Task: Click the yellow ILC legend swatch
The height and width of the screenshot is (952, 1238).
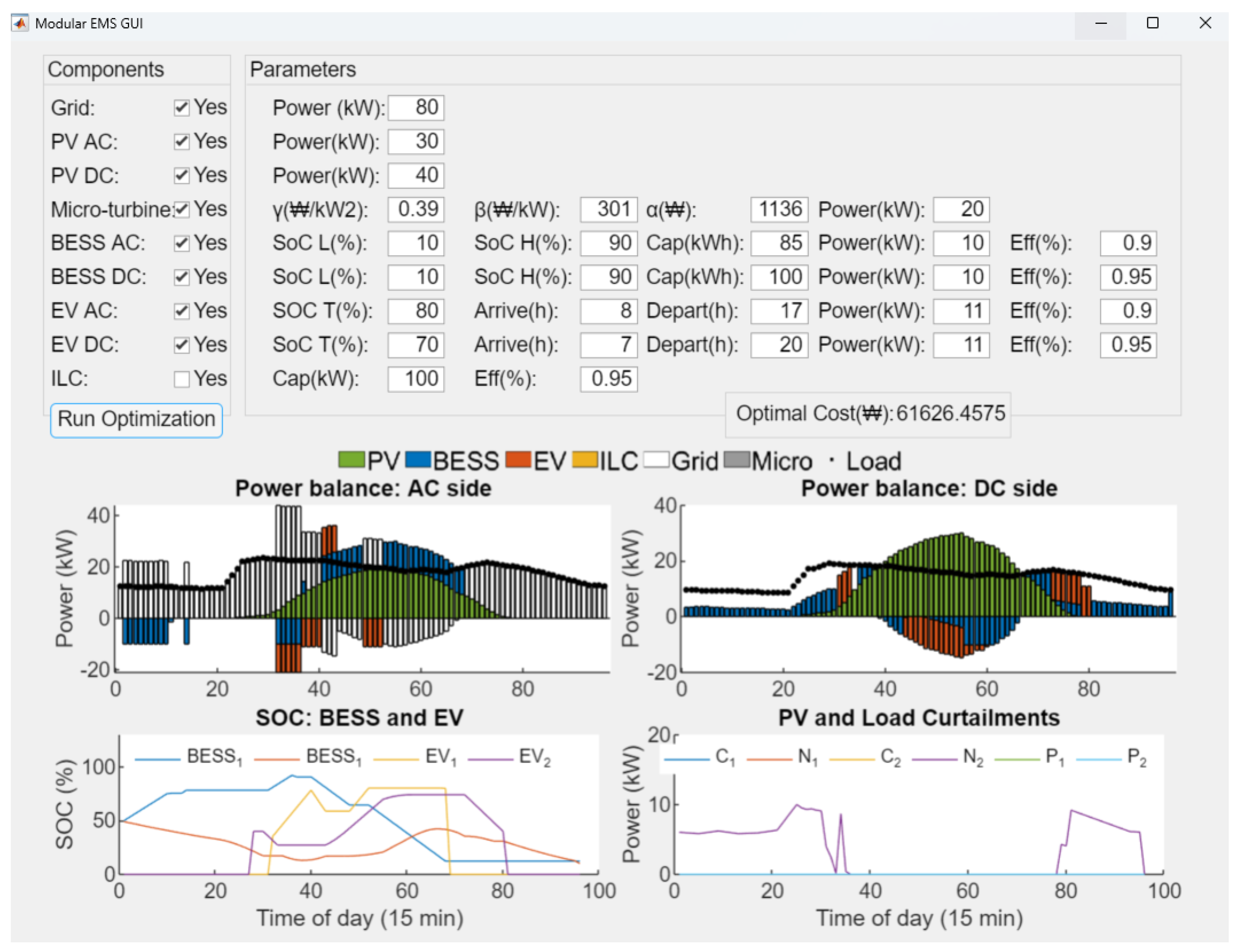Action: coord(585,460)
